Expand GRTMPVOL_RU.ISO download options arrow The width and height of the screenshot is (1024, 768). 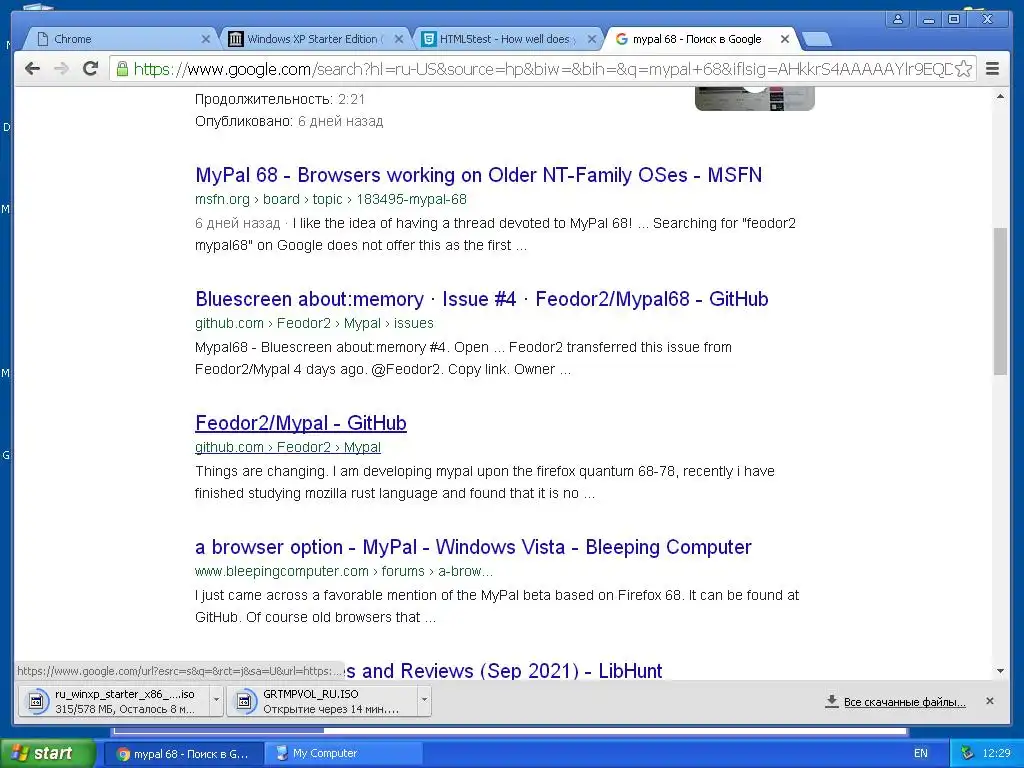tap(424, 701)
